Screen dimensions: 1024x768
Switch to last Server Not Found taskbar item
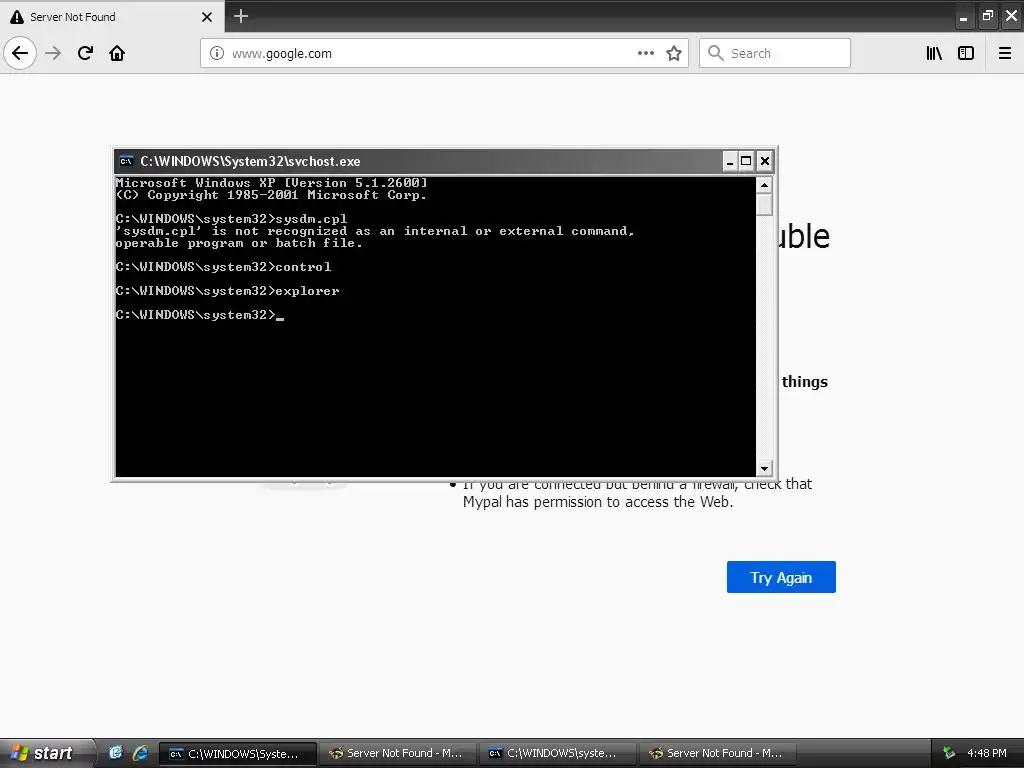click(717, 754)
